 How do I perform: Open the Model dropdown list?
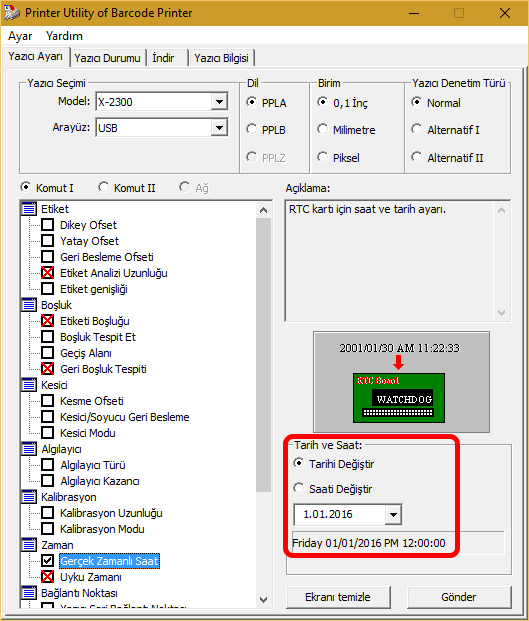point(219,102)
